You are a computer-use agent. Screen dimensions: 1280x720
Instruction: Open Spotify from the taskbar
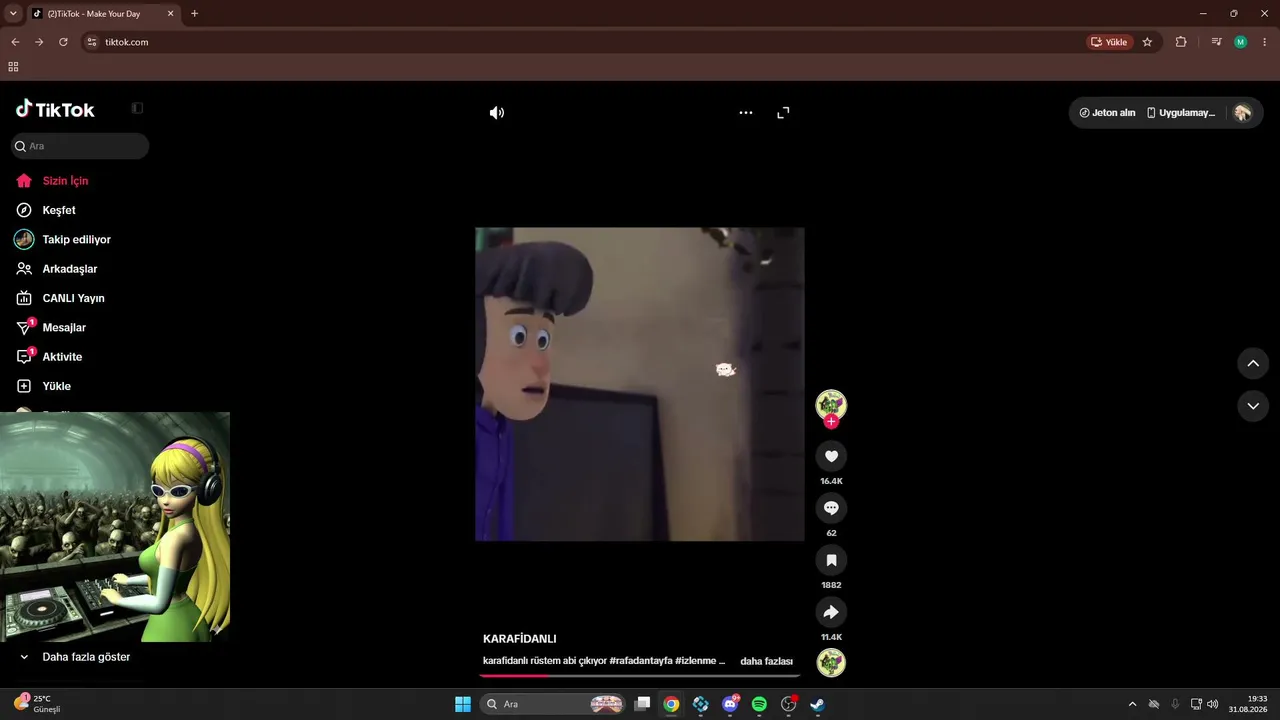pos(759,704)
